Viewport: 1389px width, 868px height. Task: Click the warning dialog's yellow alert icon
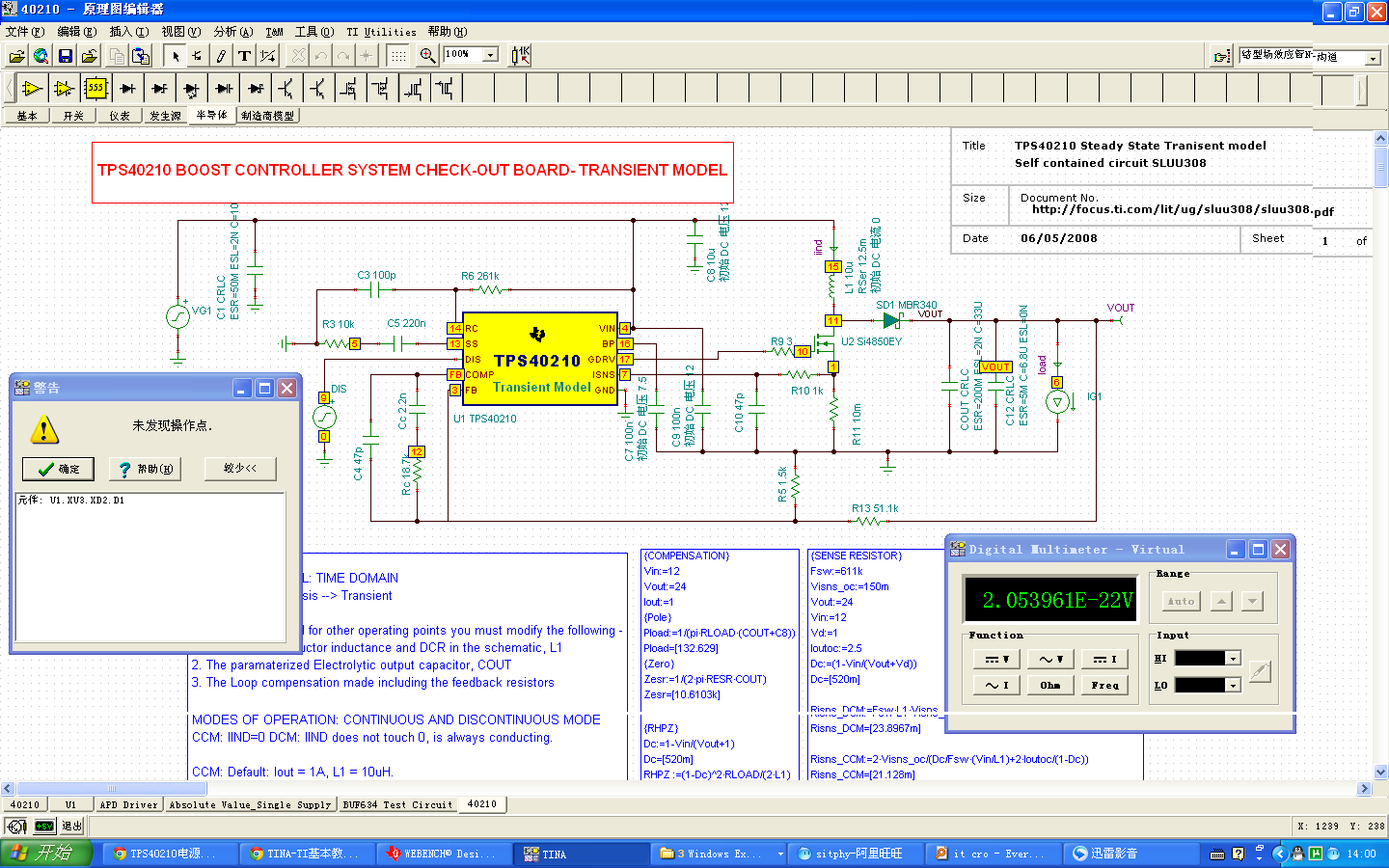tap(44, 429)
